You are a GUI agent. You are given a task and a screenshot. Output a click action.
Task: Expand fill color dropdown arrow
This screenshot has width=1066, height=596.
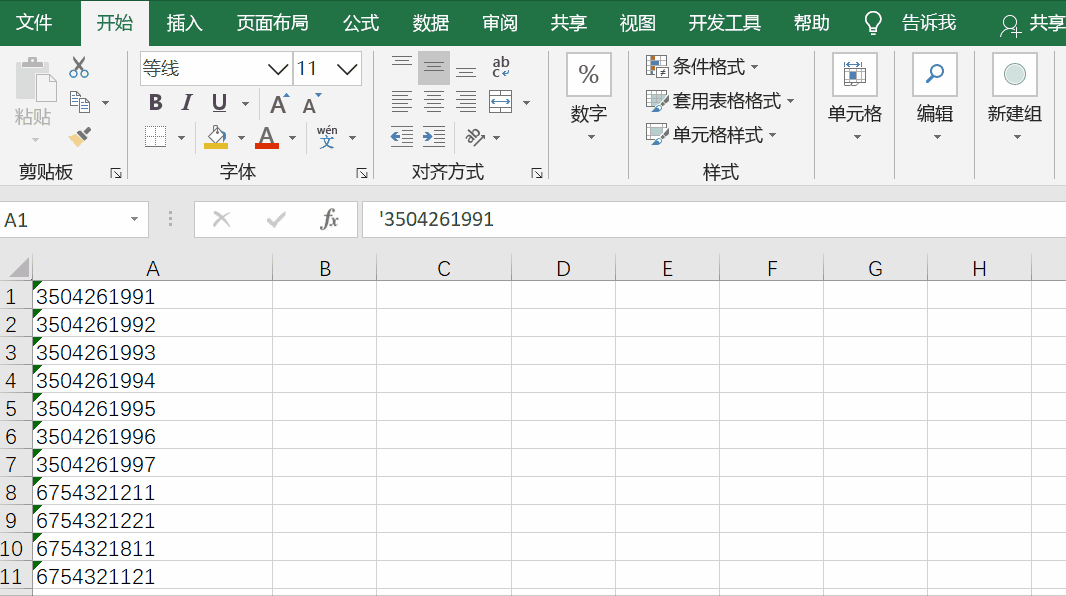(x=241, y=138)
